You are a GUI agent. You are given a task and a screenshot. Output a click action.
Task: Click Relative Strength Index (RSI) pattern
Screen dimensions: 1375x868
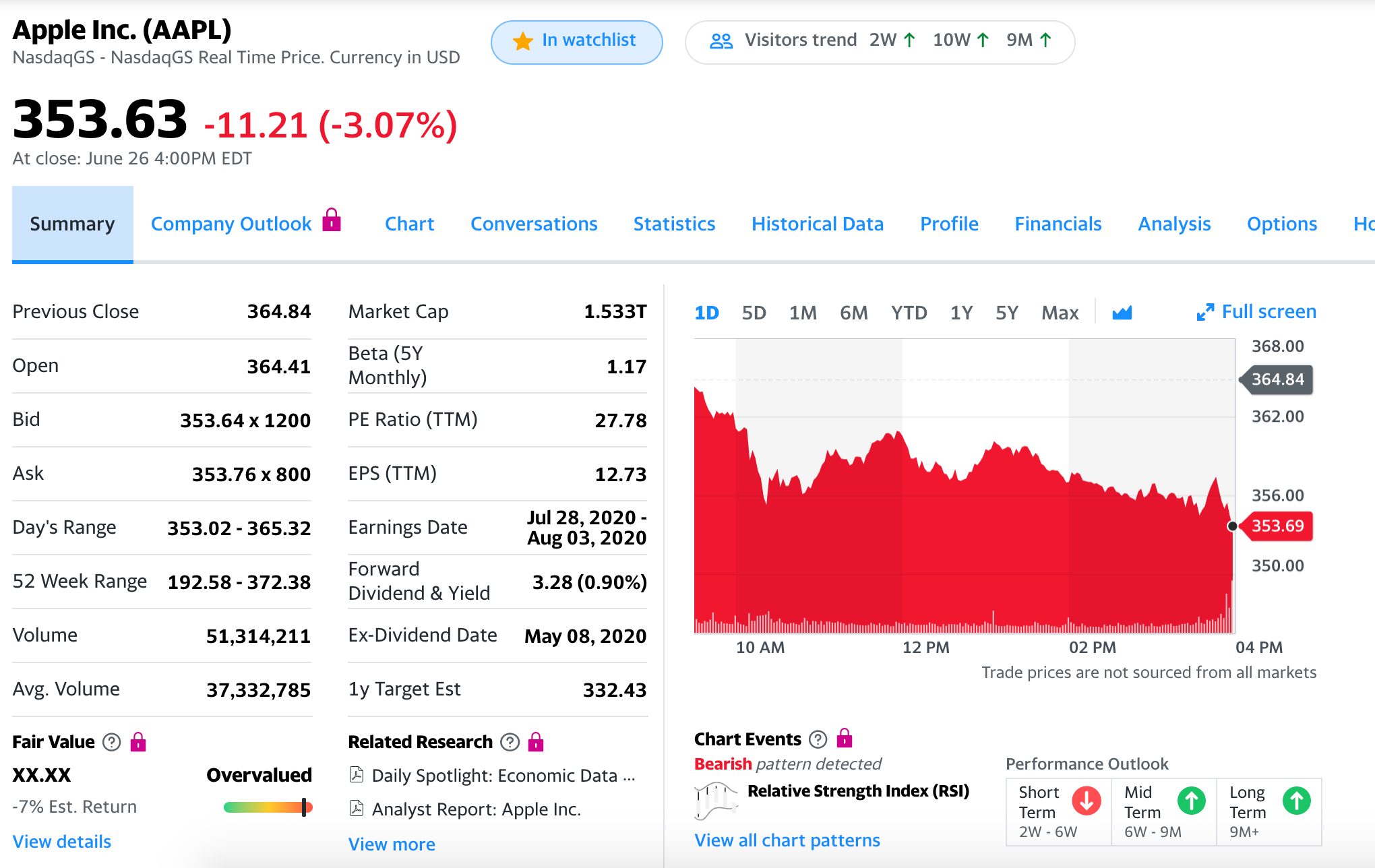(858, 791)
